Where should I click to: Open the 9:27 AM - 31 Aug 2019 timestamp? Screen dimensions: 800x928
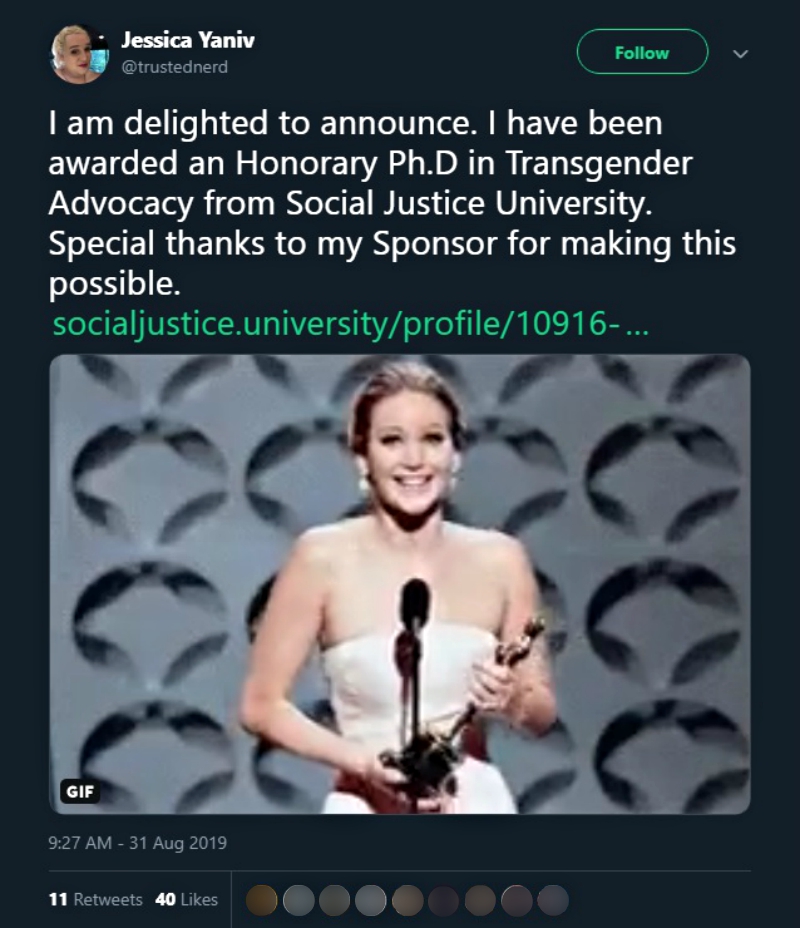tap(138, 843)
